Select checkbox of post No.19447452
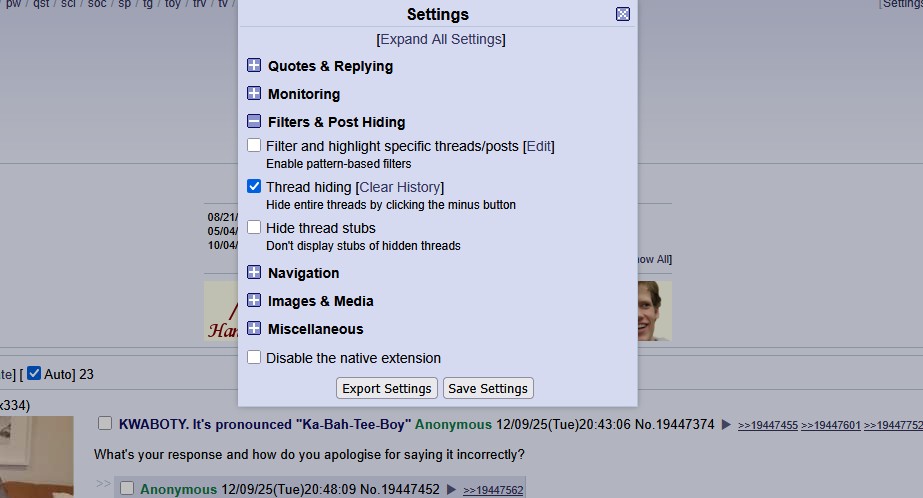 tap(127, 489)
